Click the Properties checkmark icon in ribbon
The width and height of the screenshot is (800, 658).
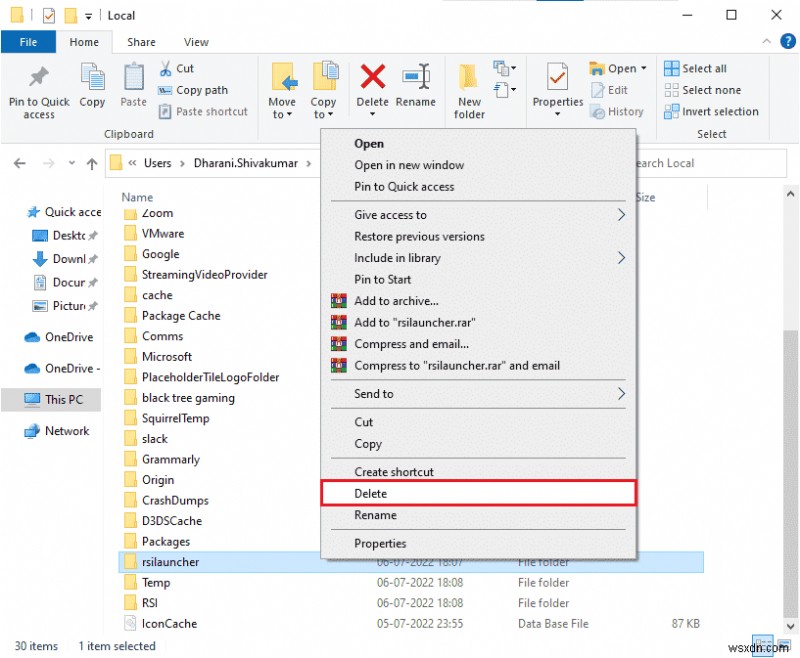point(557,77)
